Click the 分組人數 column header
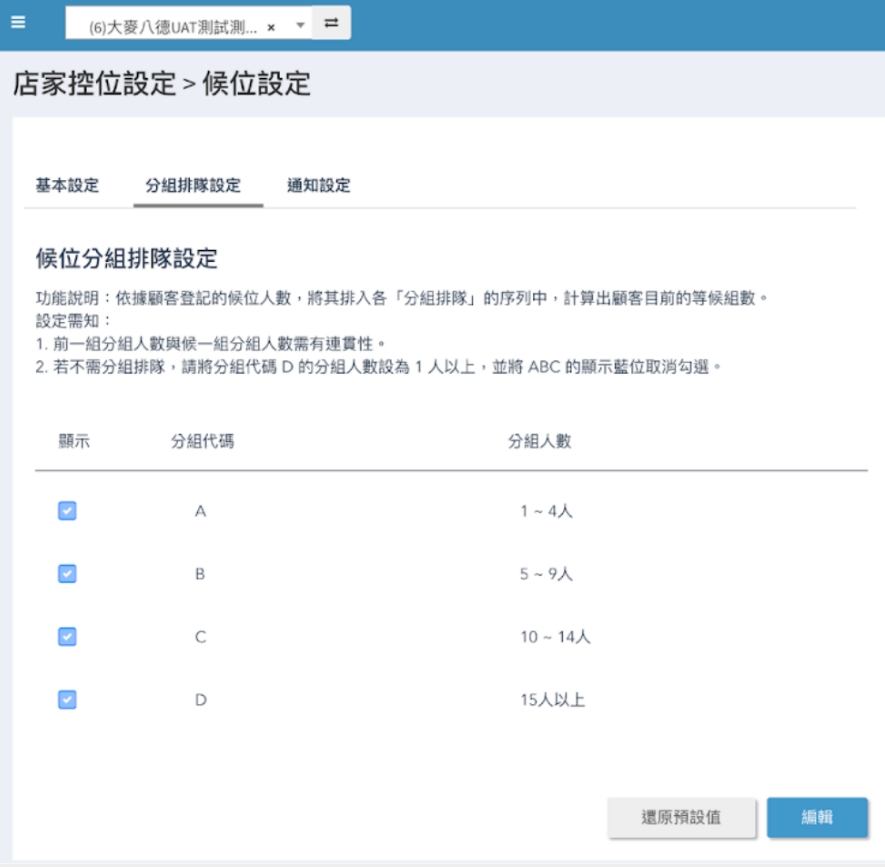885x867 pixels. tap(539, 441)
